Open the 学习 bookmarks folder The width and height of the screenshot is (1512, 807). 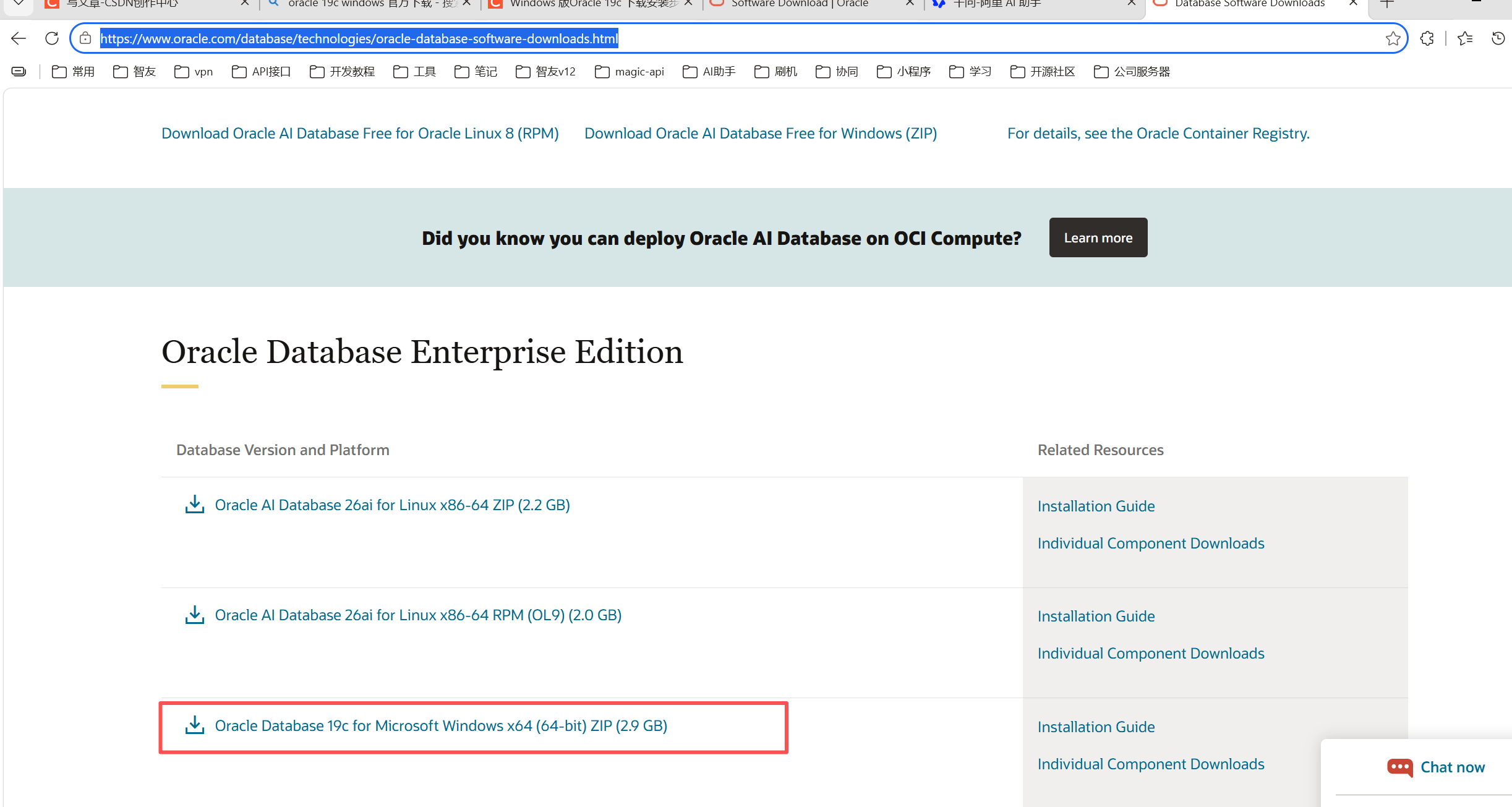click(970, 72)
